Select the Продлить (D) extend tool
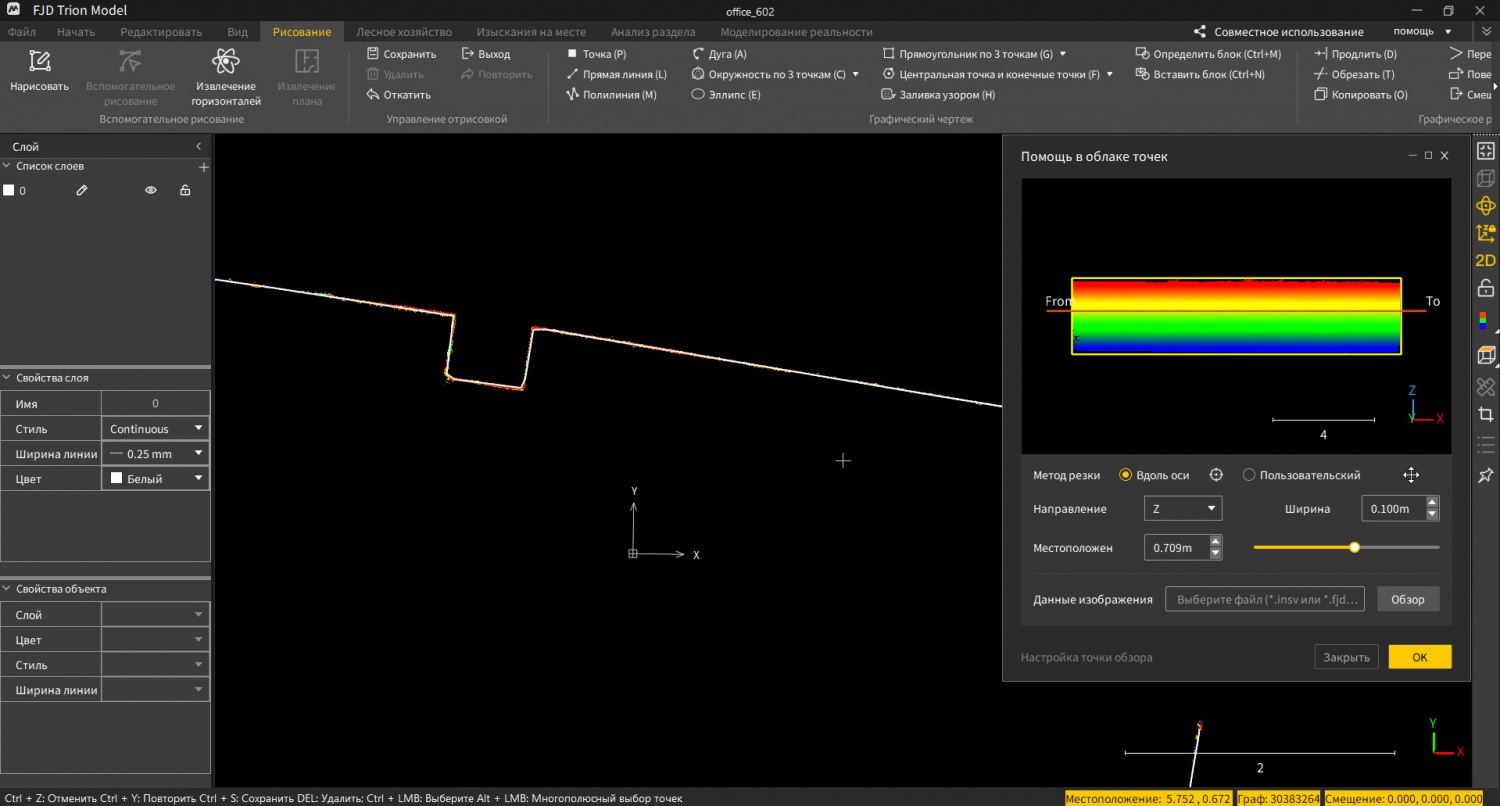The image size is (1500, 806). click(x=1355, y=54)
